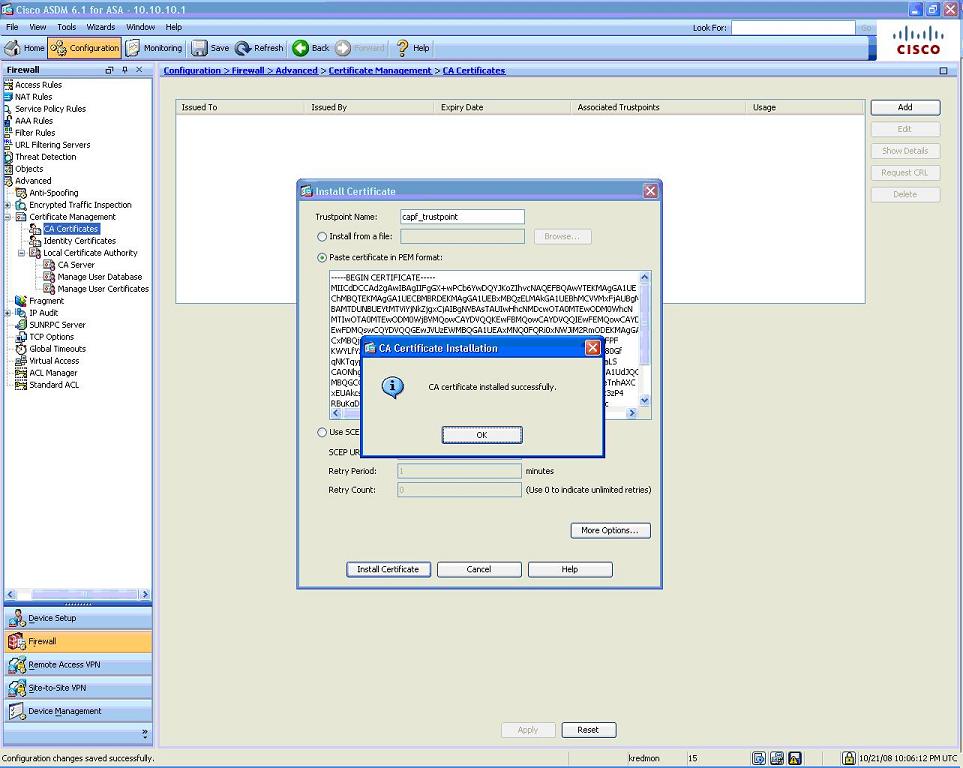Viewport: 963px width, 768px height.
Task: Select Anti-Spoofing under Advanced
Action: [x=53, y=192]
